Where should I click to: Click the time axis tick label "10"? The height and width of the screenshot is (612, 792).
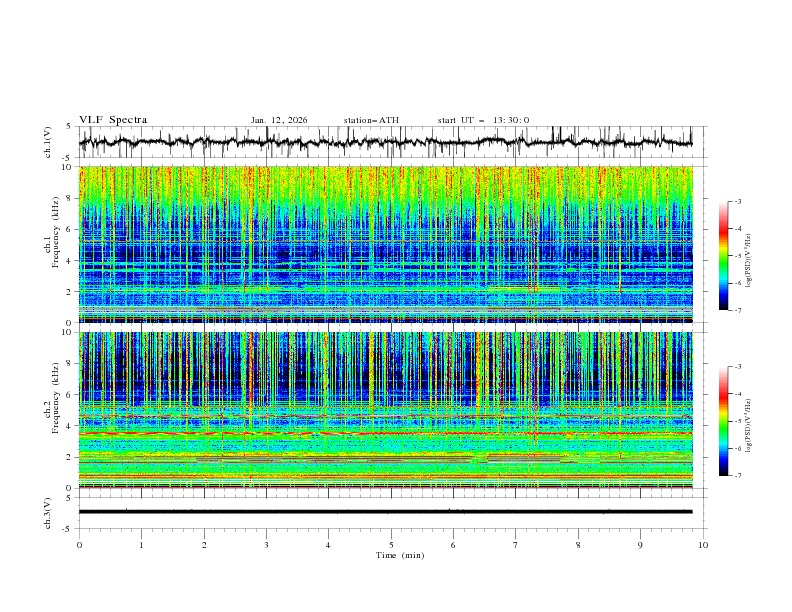[703, 545]
